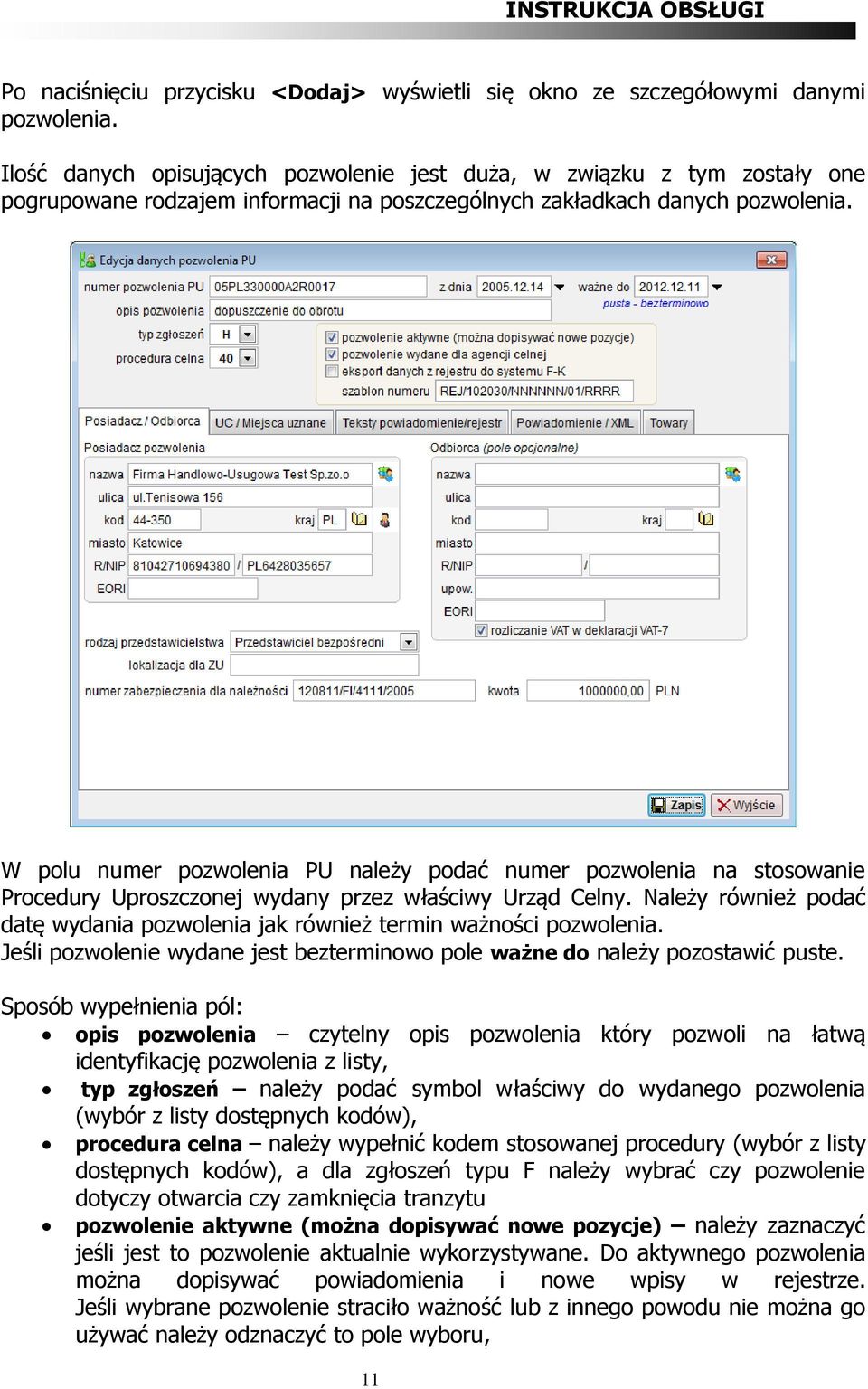
Task: Click the person icon beside Posiadacz kraj
Action: coord(385,520)
